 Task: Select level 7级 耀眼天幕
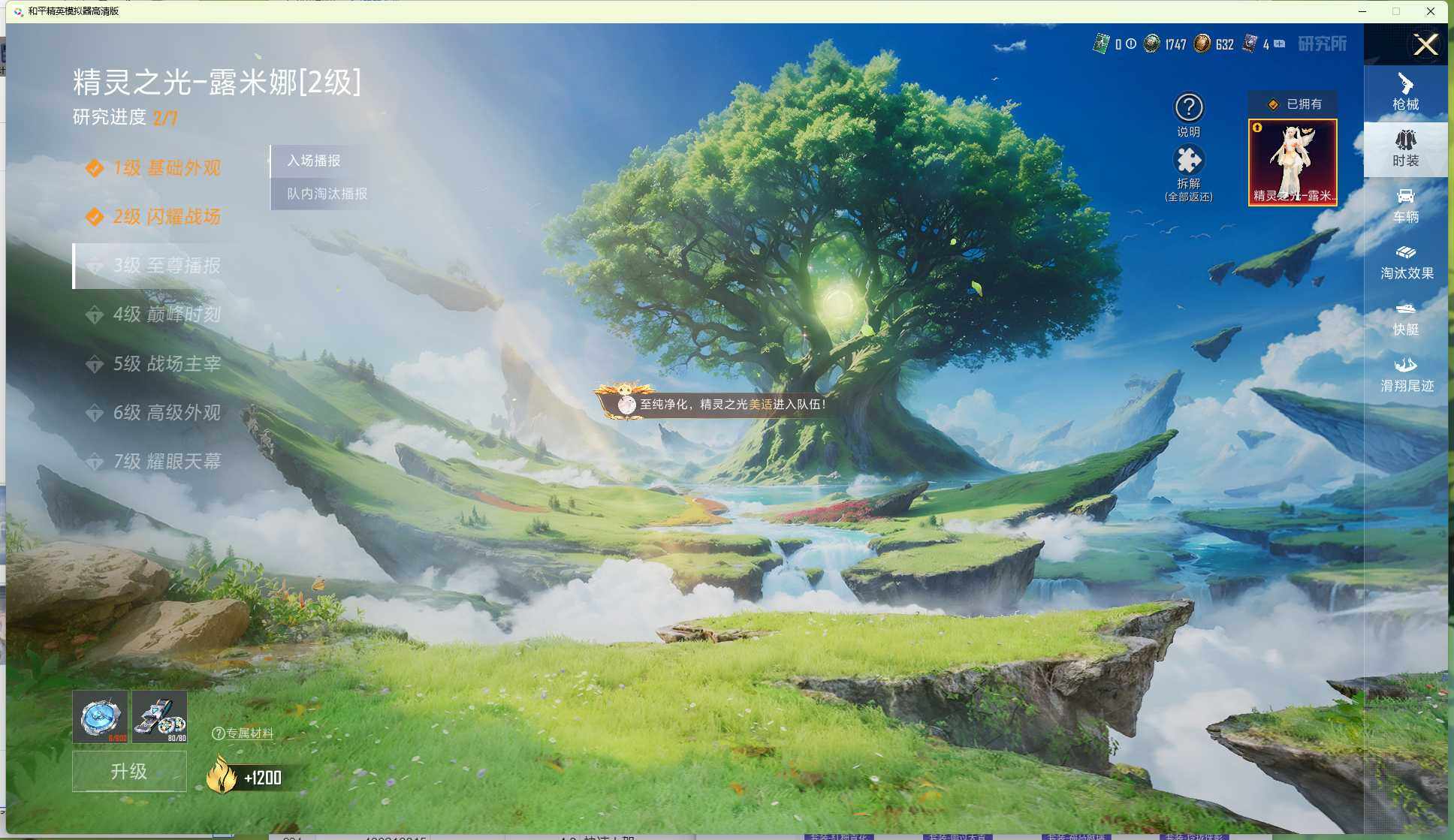click(x=166, y=461)
